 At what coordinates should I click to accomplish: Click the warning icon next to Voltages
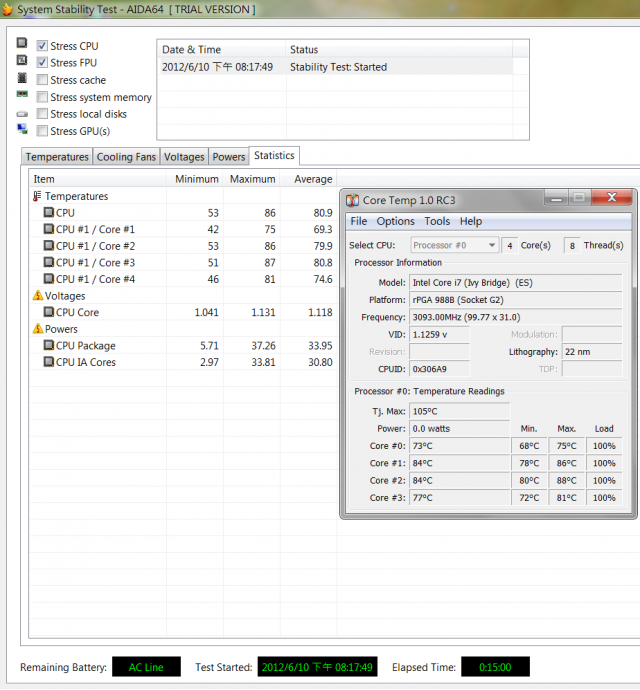pos(38,295)
